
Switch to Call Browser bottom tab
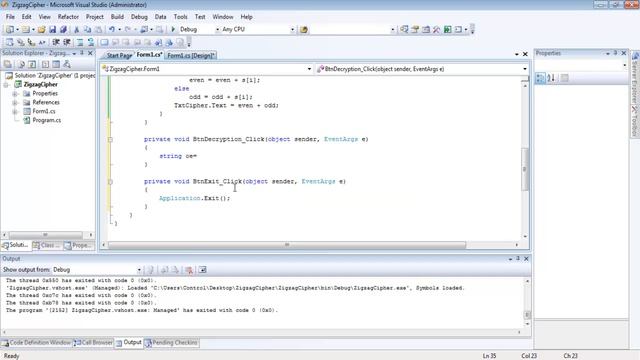tap(93, 343)
